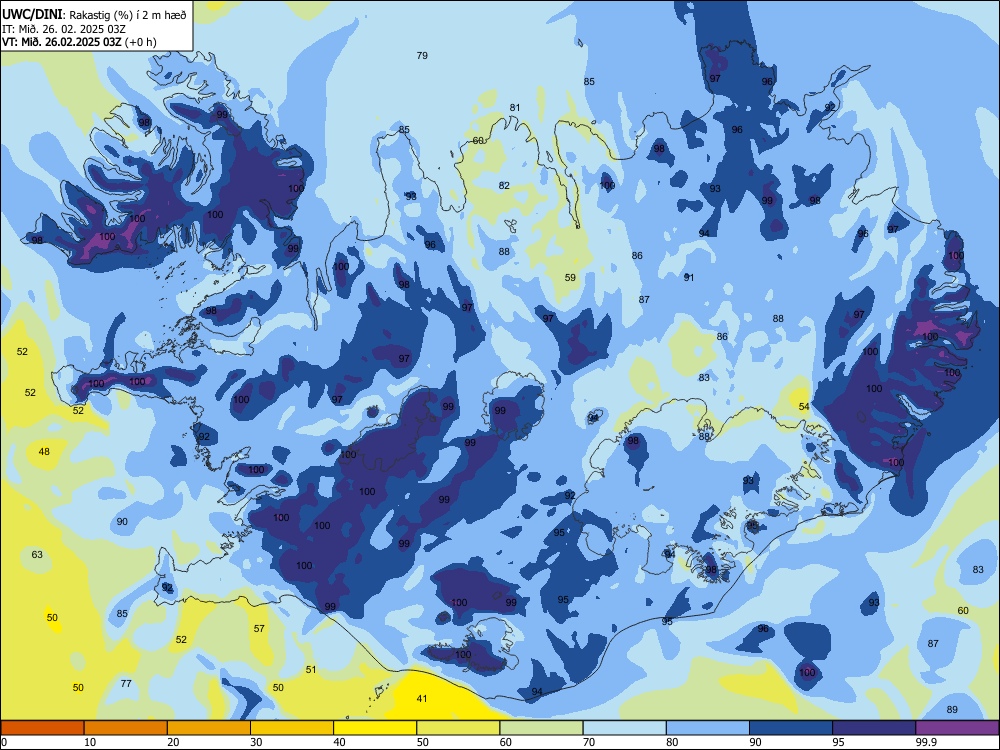Image resolution: width=1000 pixels, height=750 pixels.
Task: Click the legend tick label 99.9
Action: [925, 742]
